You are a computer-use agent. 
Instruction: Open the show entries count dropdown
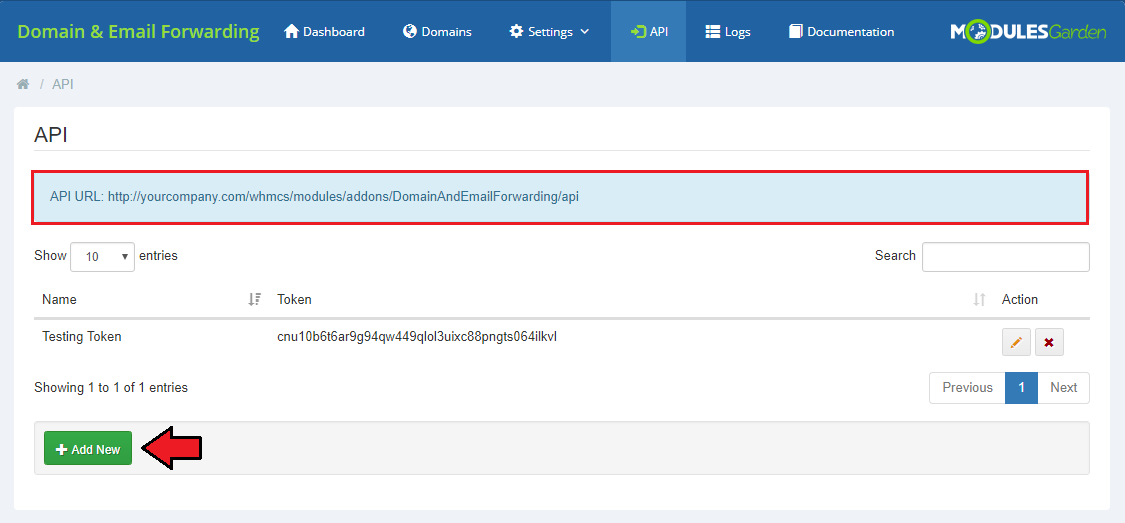tap(102, 256)
